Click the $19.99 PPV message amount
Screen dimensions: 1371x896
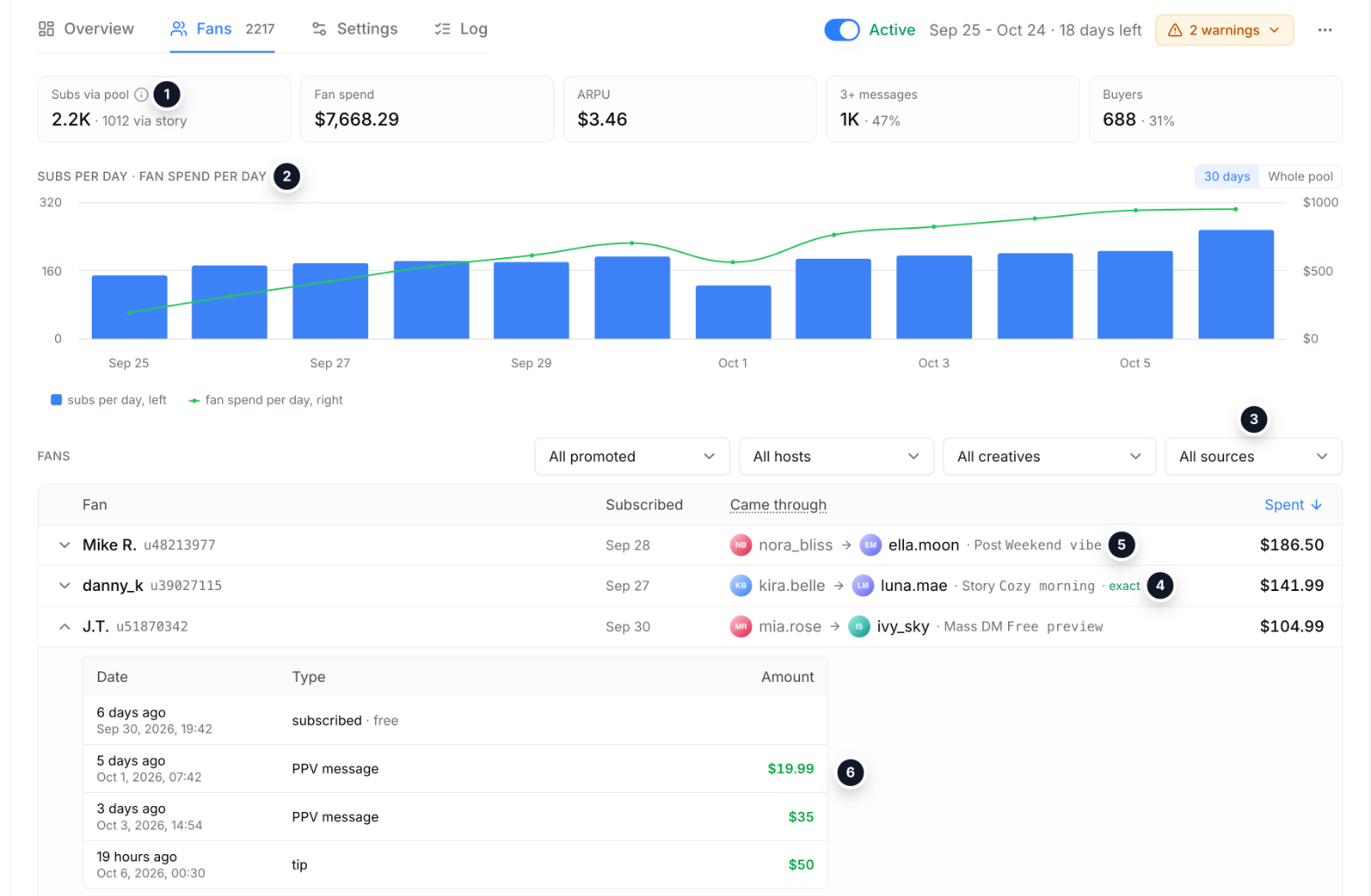[790, 769]
